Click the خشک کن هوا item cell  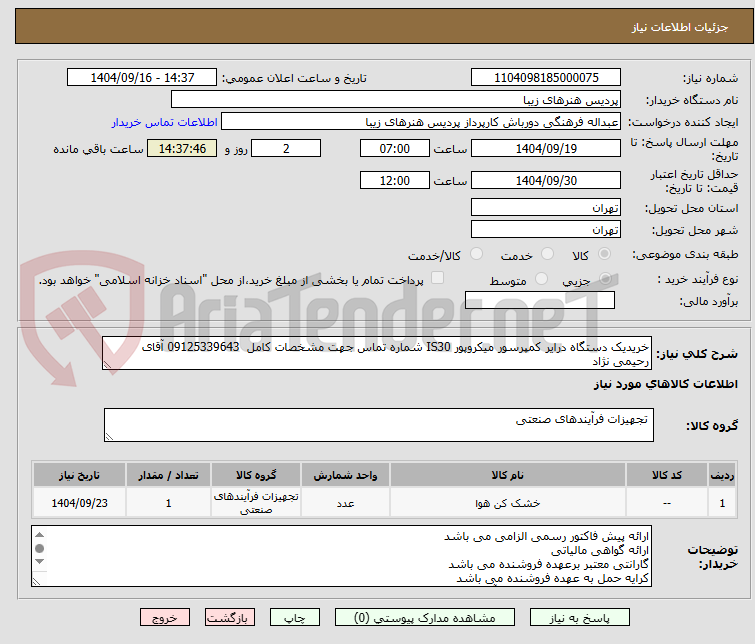coord(508,503)
